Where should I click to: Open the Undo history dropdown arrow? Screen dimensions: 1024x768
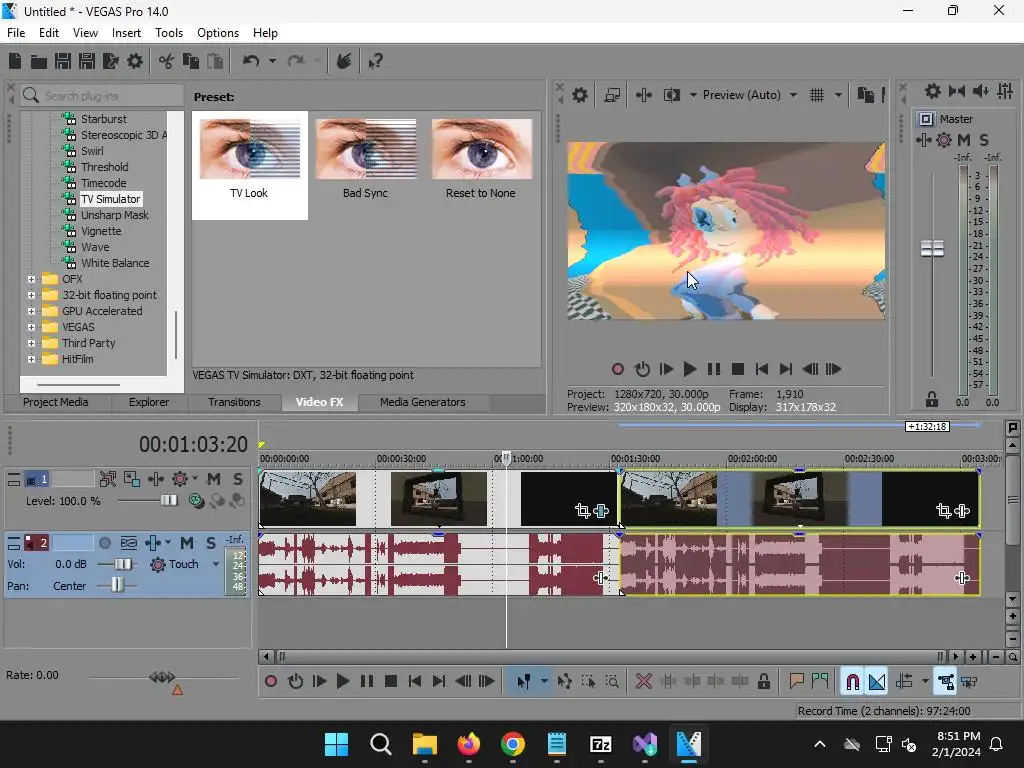(272, 61)
